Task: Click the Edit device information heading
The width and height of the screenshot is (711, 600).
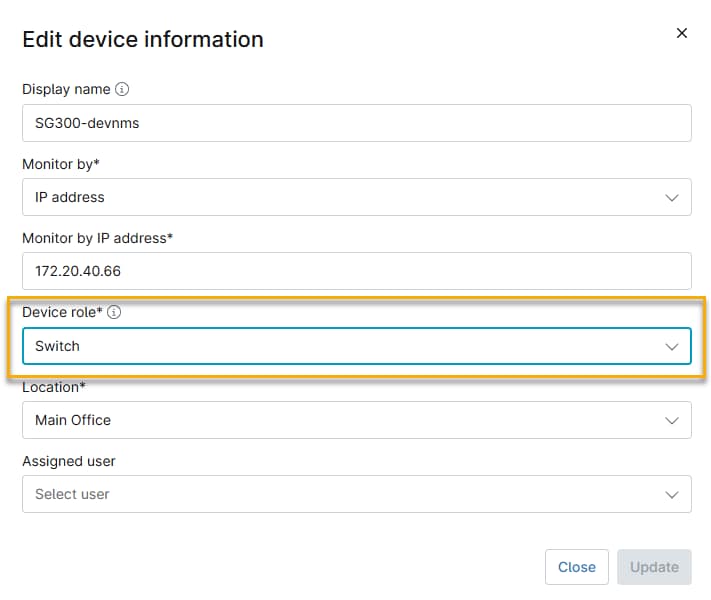Action: pyautogui.click(x=143, y=40)
